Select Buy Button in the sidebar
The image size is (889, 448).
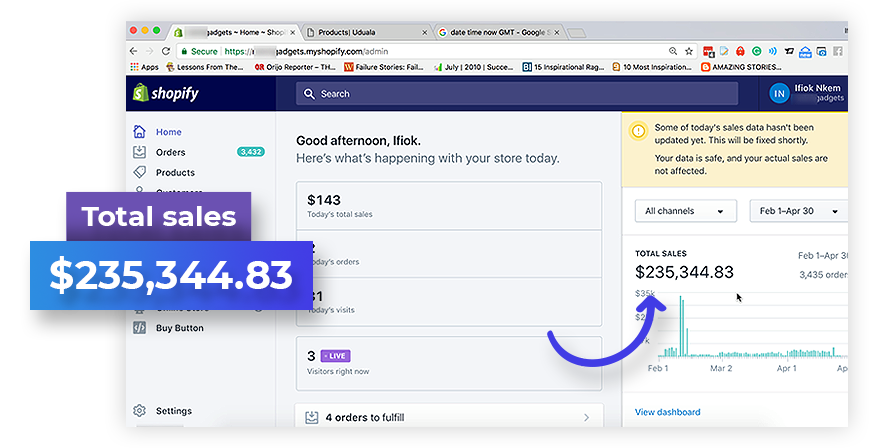pyautogui.click(x=180, y=328)
